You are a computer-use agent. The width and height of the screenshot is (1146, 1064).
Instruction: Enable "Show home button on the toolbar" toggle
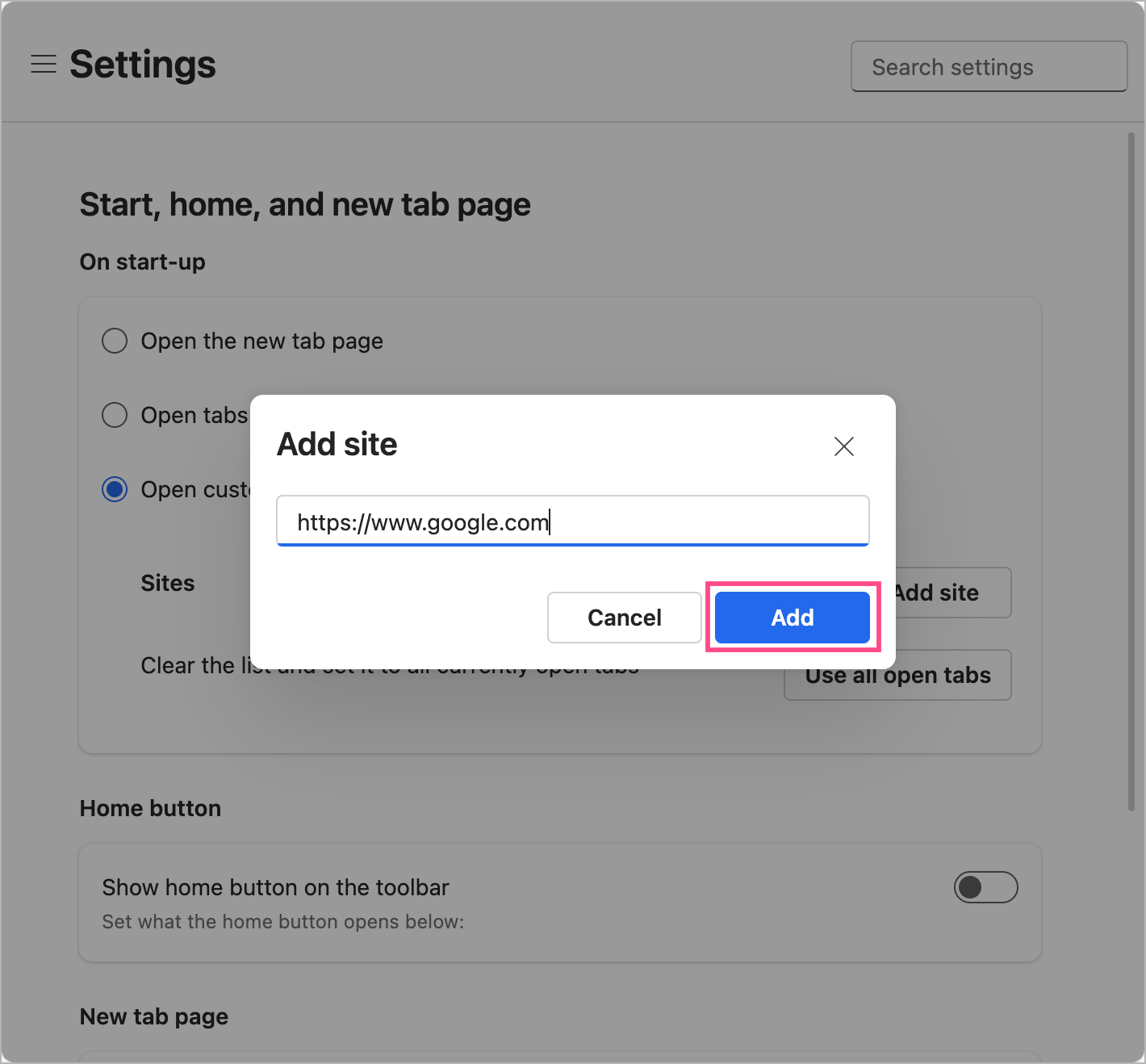pyautogui.click(x=985, y=887)
